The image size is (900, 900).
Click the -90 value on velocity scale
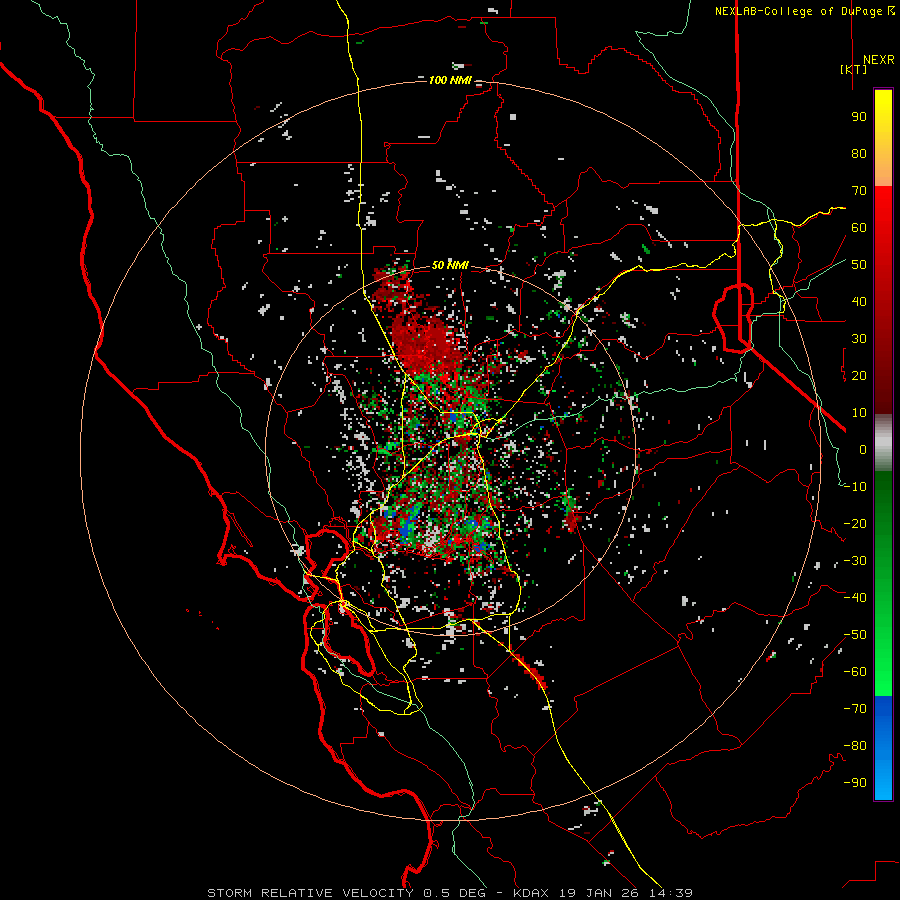pos(855,783)
